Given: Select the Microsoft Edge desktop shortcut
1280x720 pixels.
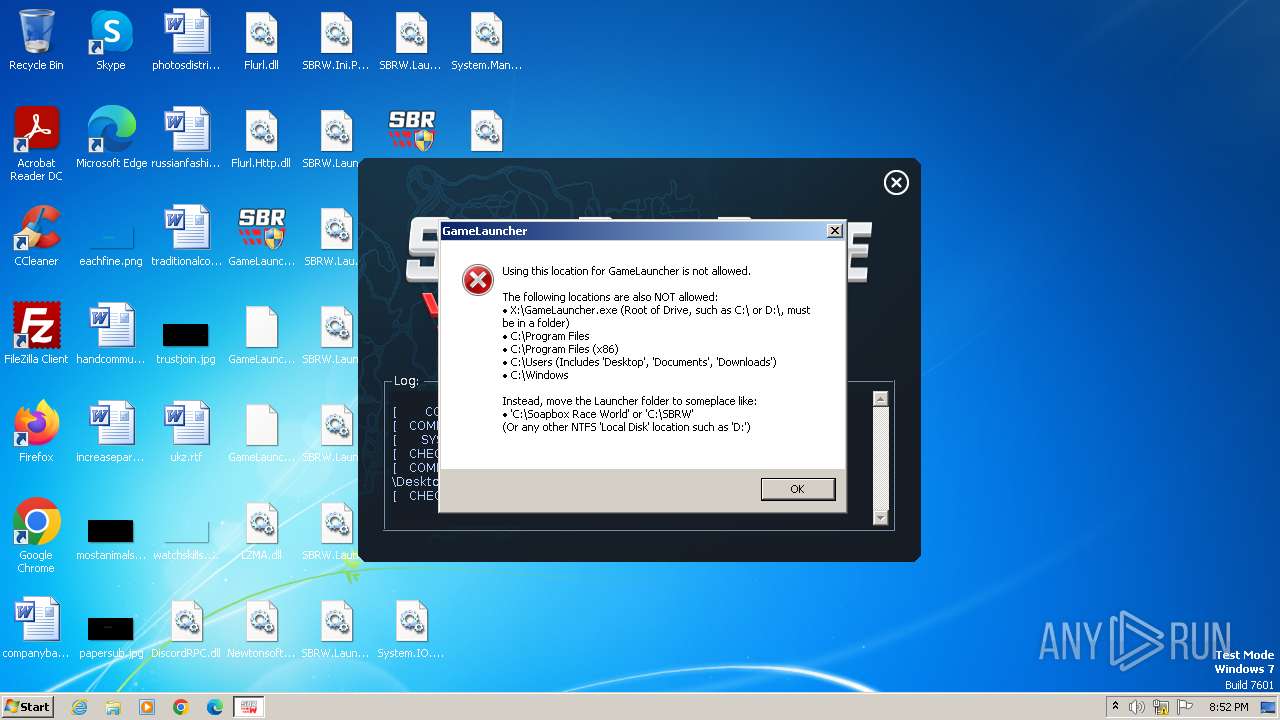Looking at the screenshot, I should (x=111, y=138).
